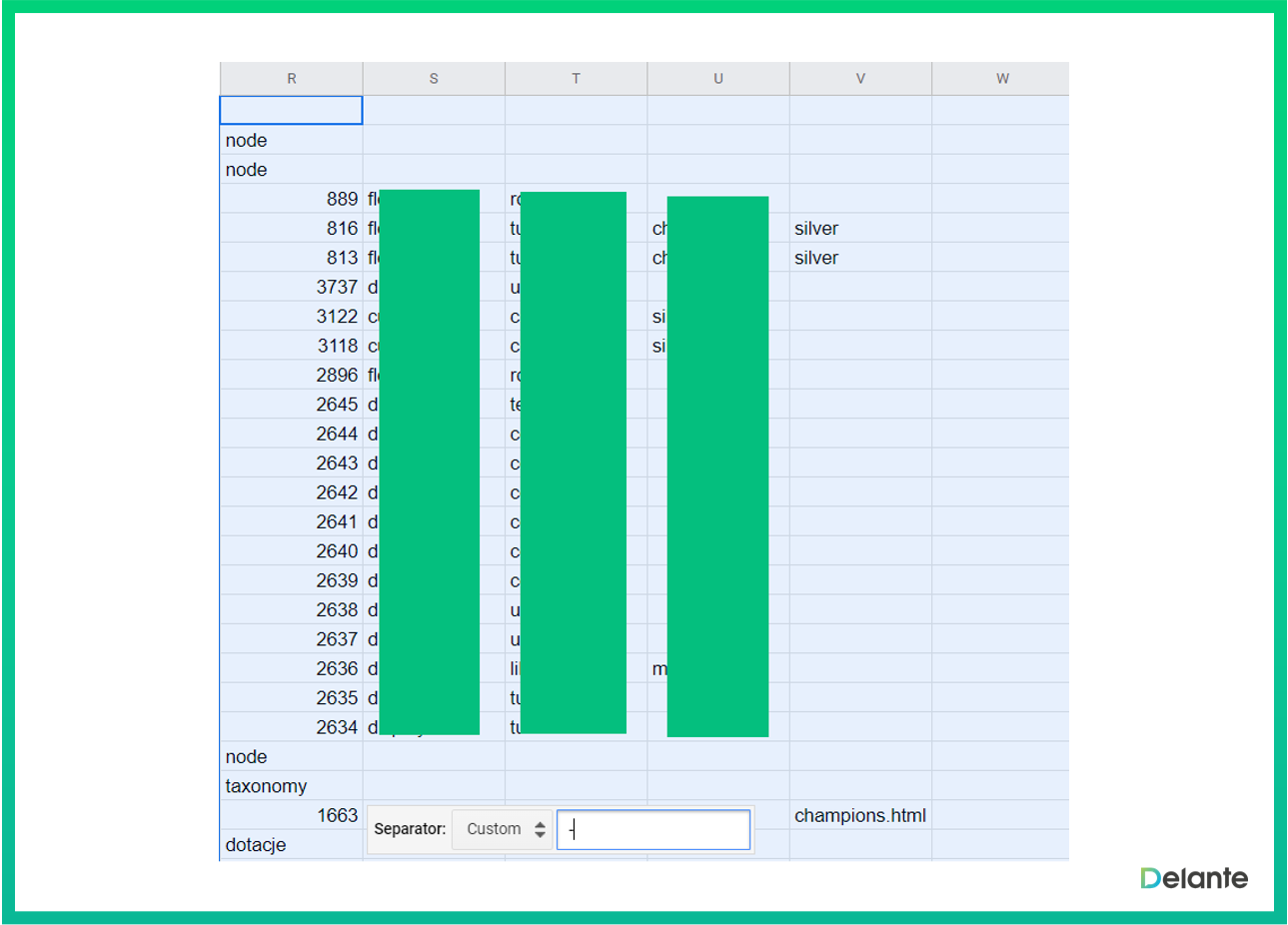
Task: Select the cell with value 3737
Action: [291, 287]
